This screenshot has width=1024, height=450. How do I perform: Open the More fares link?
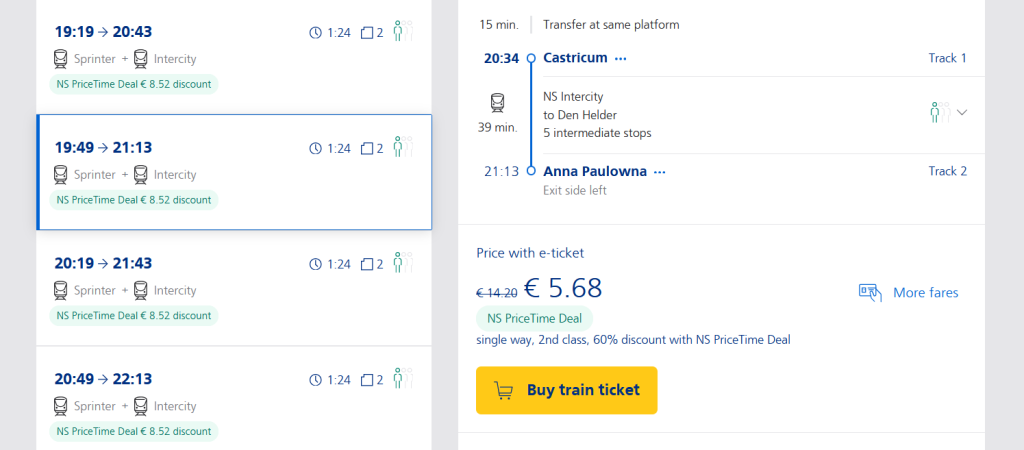coord(925,292)
